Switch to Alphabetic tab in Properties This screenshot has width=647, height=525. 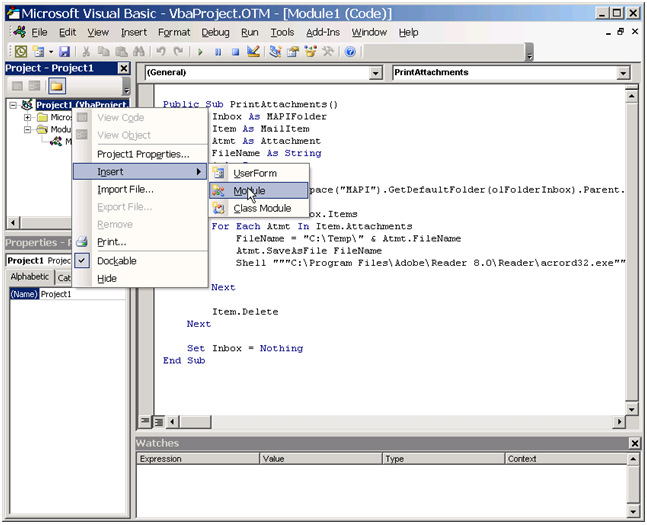tap(30, 277)
